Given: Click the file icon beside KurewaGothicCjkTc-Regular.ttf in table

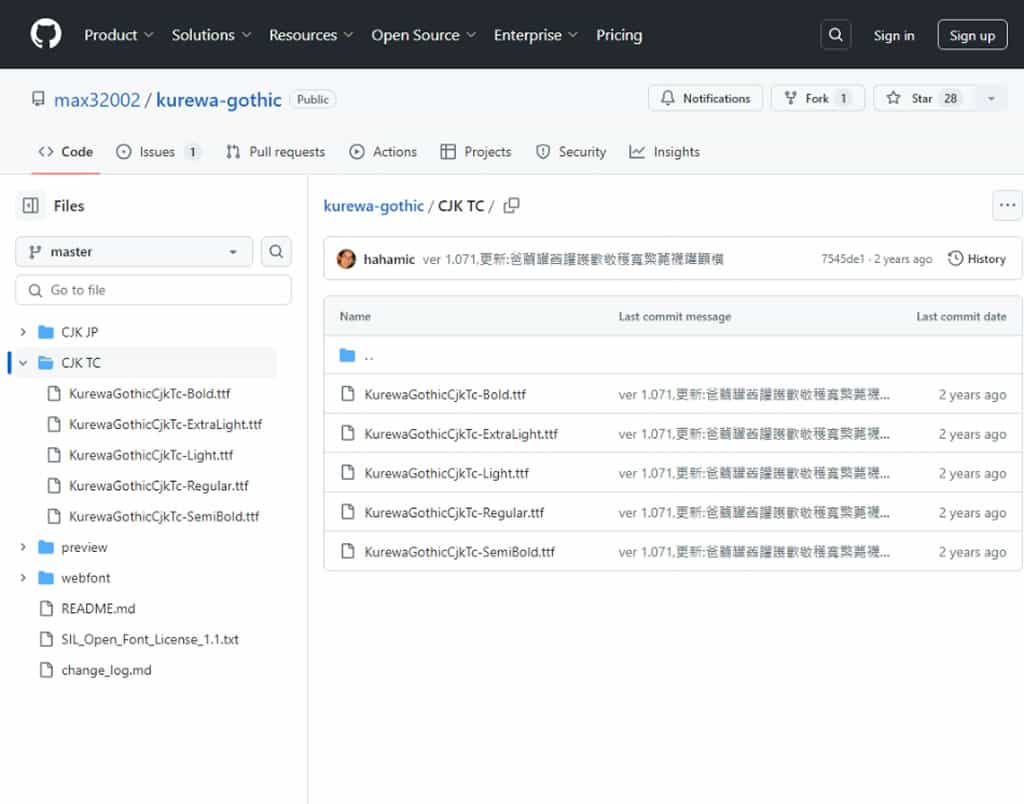Looking at the screenshot, I should tap(348, 512).
